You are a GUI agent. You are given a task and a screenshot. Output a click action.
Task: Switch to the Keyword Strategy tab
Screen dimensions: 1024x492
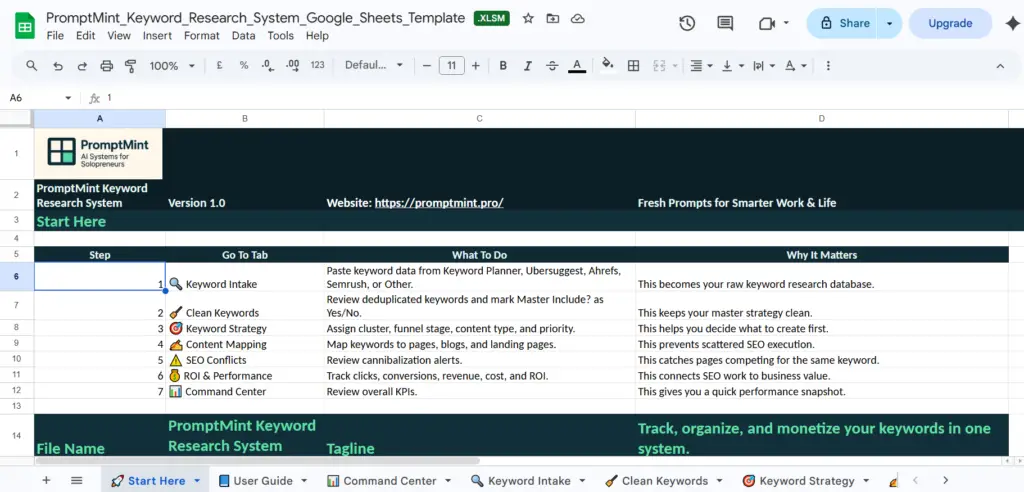click(806, 481)
